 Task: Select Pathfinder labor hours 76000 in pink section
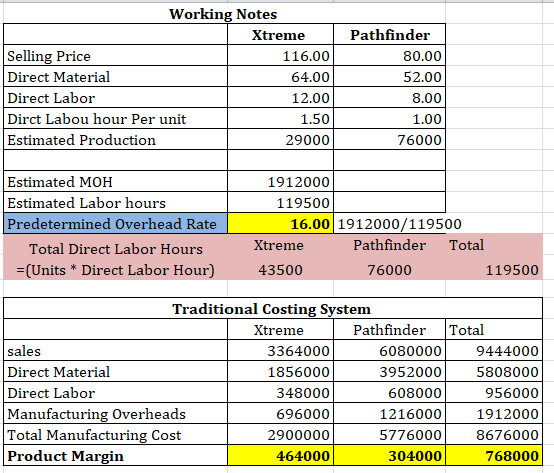coord(389,270)
